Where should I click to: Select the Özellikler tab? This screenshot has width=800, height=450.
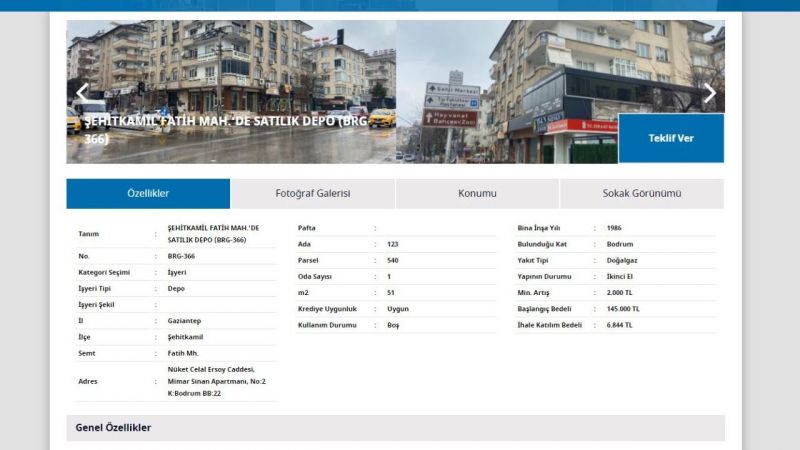click(148, 193)
